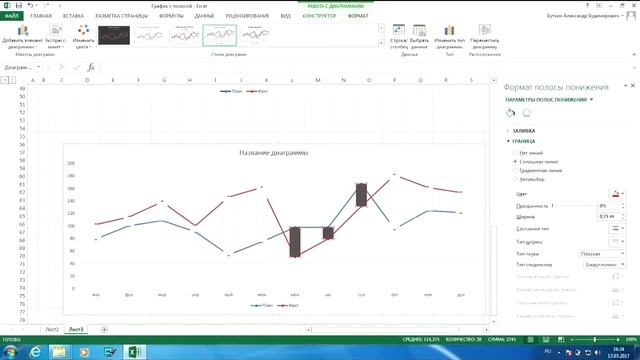Open the ФАЙЛ (File) tab
The width and height of the screenshot is (640, 360).
(x=11, y=16)
